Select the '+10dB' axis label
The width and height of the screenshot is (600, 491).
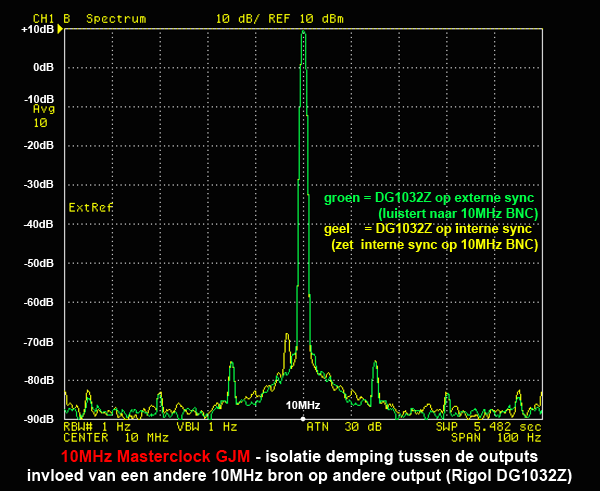tap(38, 29)
